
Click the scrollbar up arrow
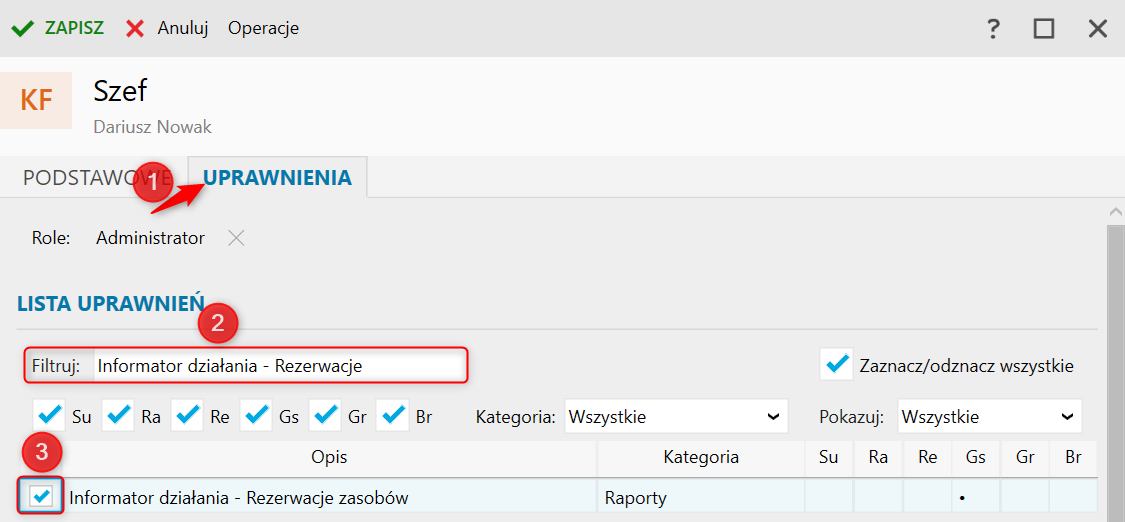(x=1116, y=212)
